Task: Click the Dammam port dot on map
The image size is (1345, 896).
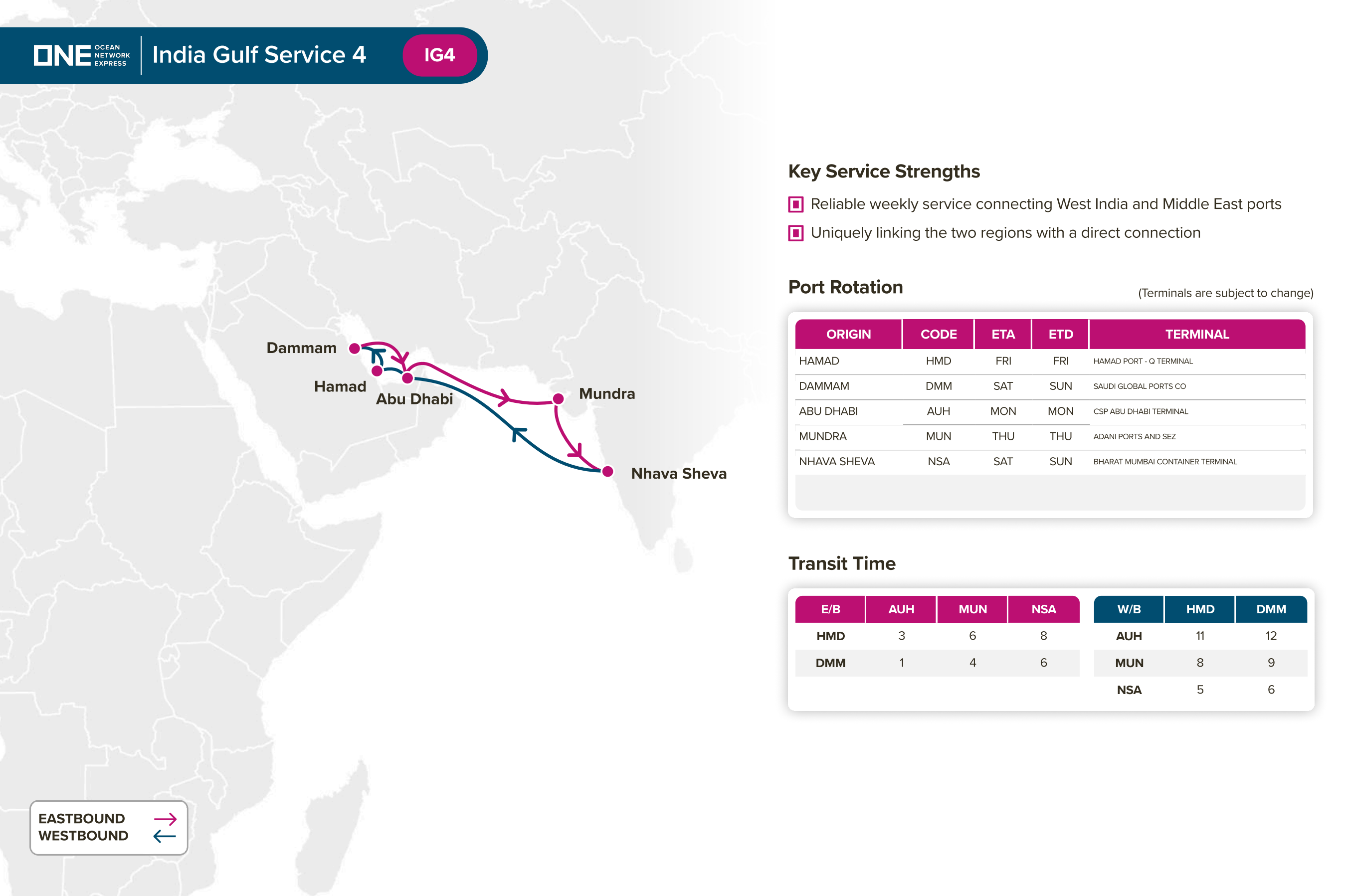Action: 354,349
